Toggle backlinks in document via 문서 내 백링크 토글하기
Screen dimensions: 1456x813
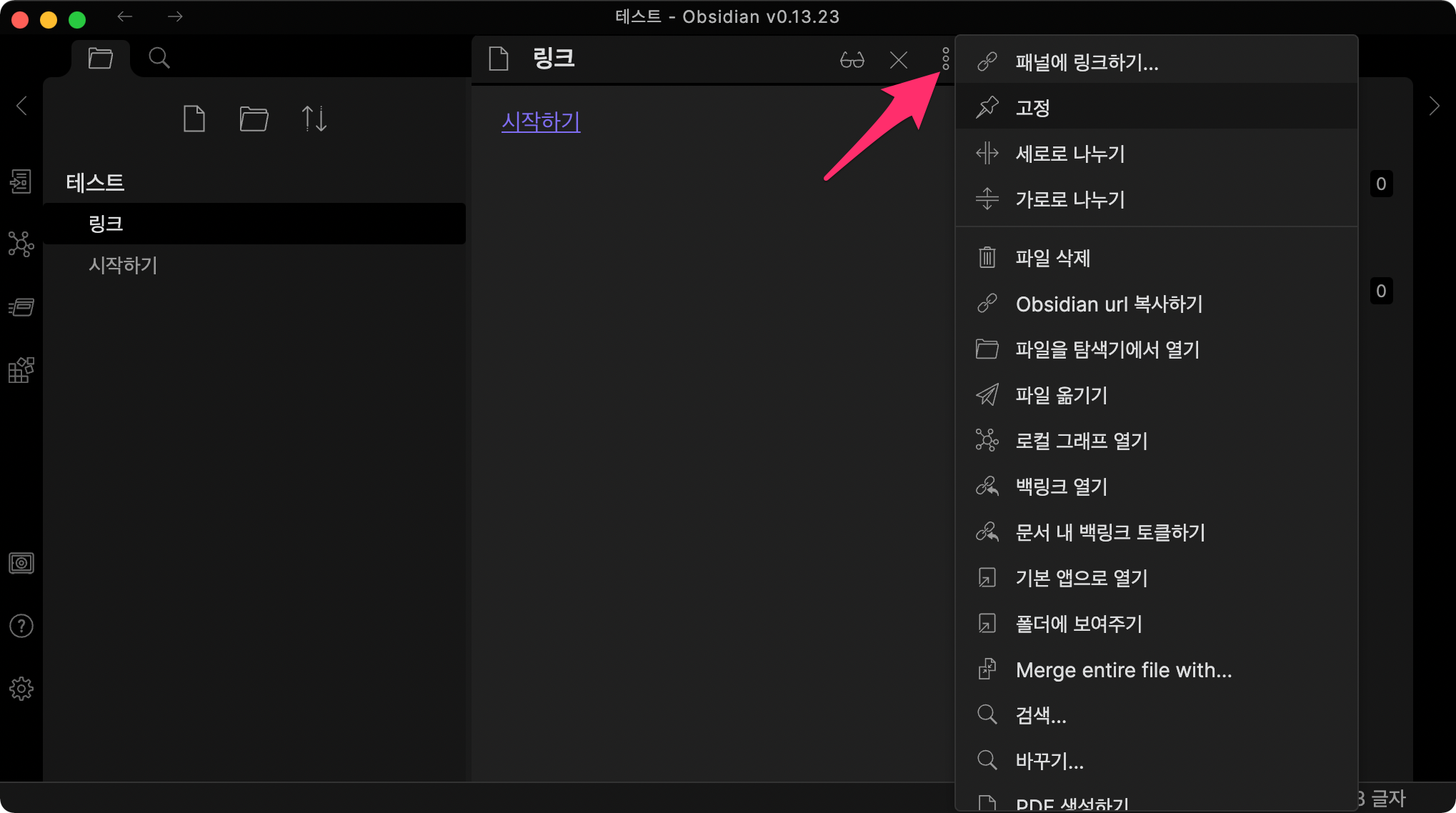pos(1110,532)
